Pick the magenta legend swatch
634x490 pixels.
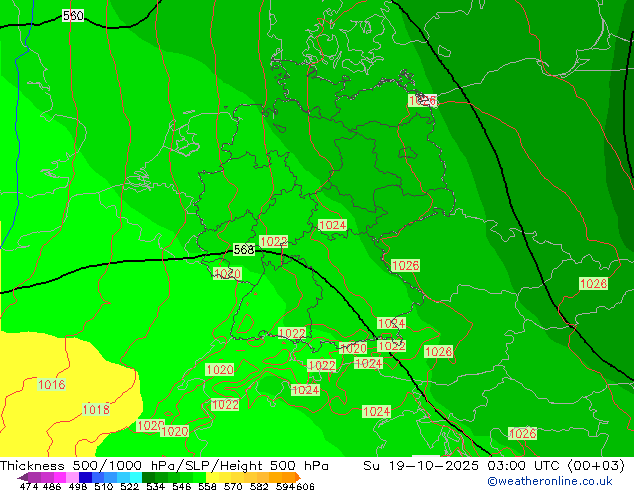[59, 477]
